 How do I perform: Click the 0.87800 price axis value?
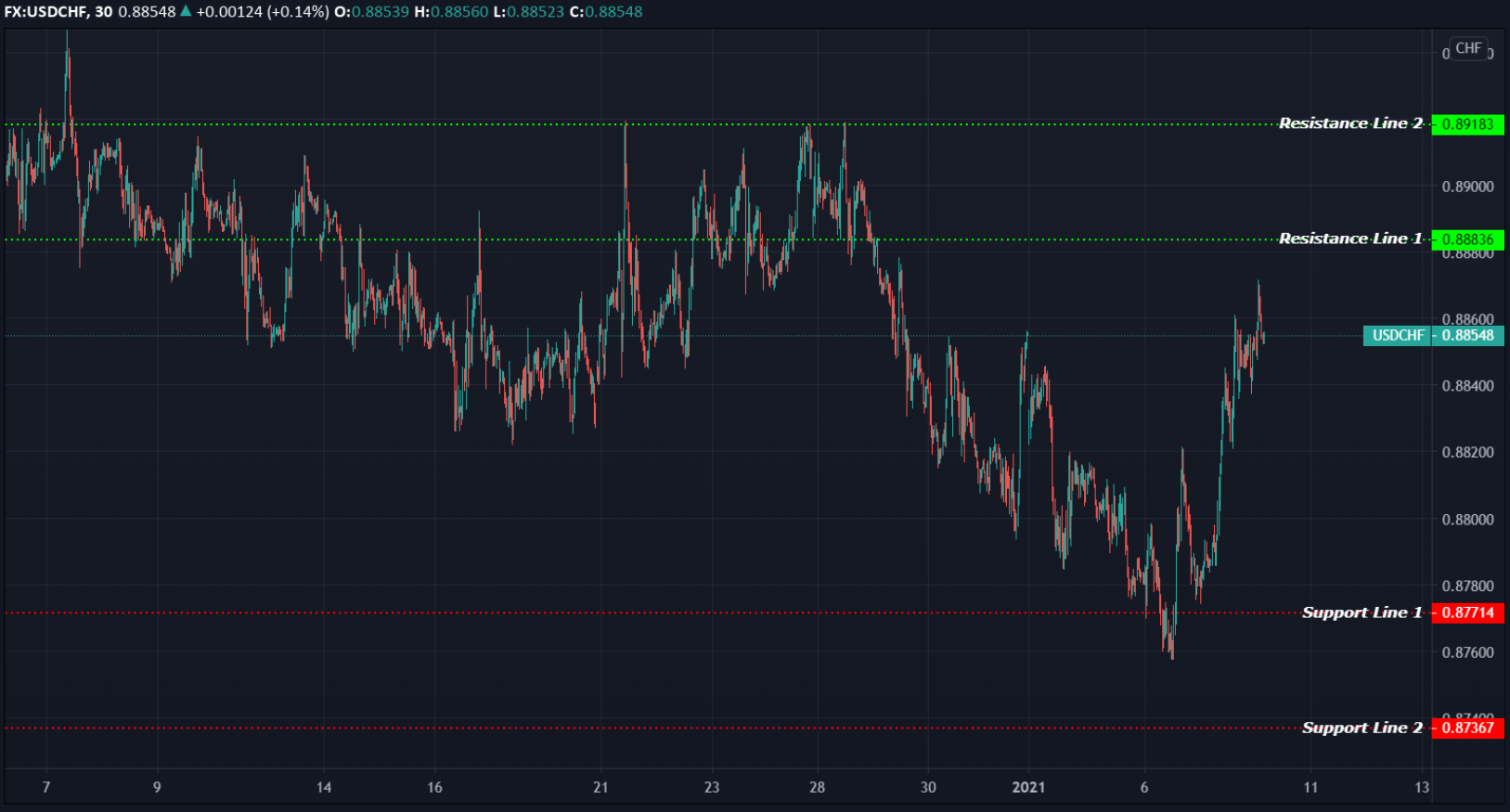click(1467, 586)
